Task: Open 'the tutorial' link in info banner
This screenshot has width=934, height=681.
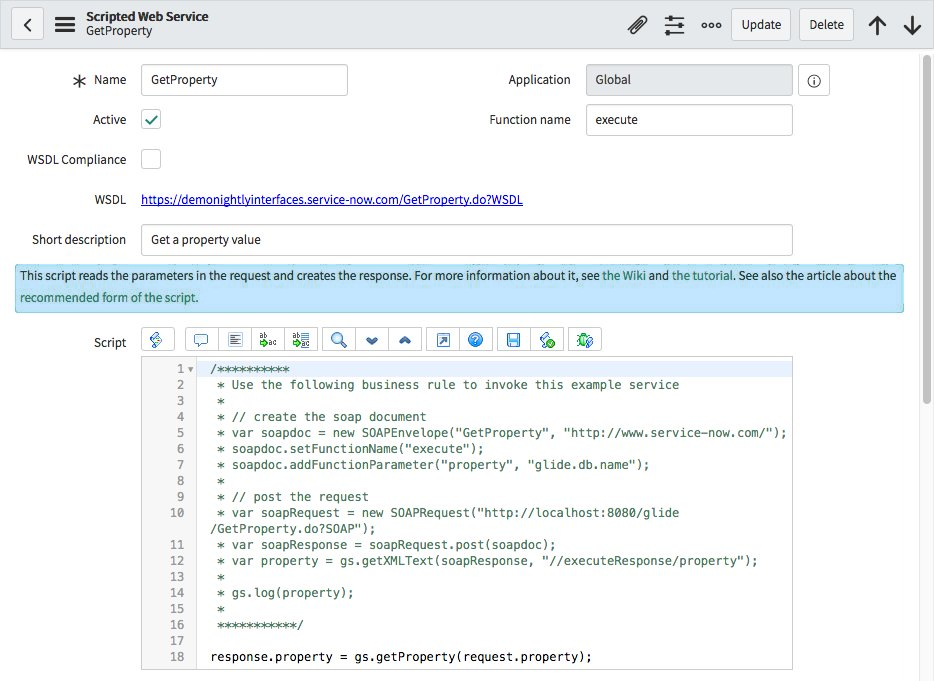Action: pyautogui.click(x=702, y=275)
